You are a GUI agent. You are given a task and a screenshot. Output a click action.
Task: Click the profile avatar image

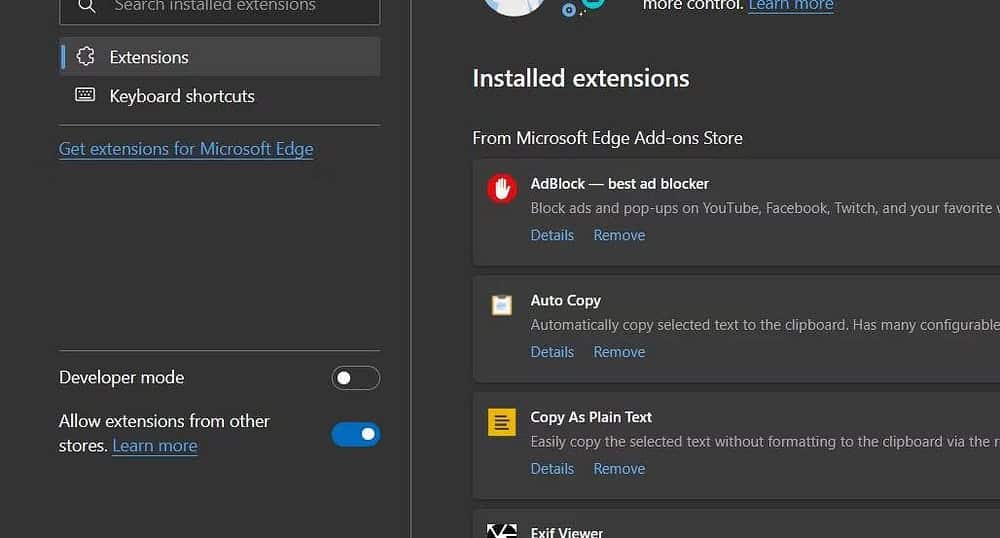[514, 6]
